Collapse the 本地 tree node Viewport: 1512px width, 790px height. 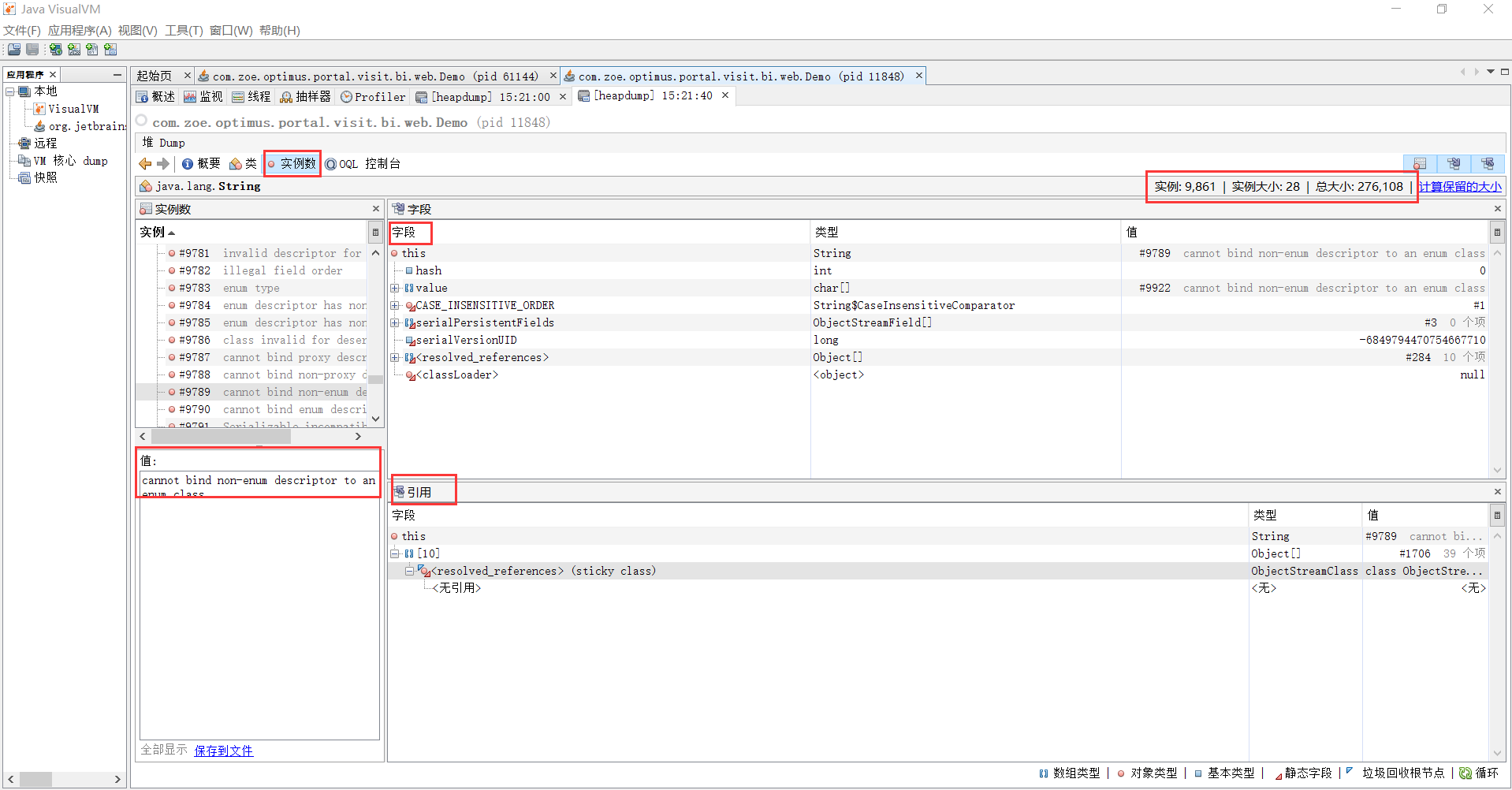9,91
